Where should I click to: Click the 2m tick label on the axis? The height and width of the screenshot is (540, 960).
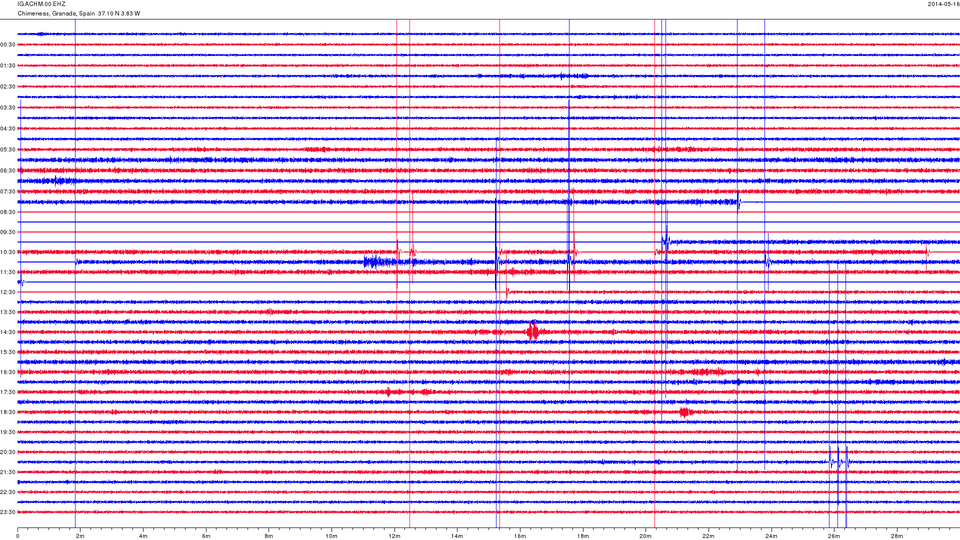(80, 536)
